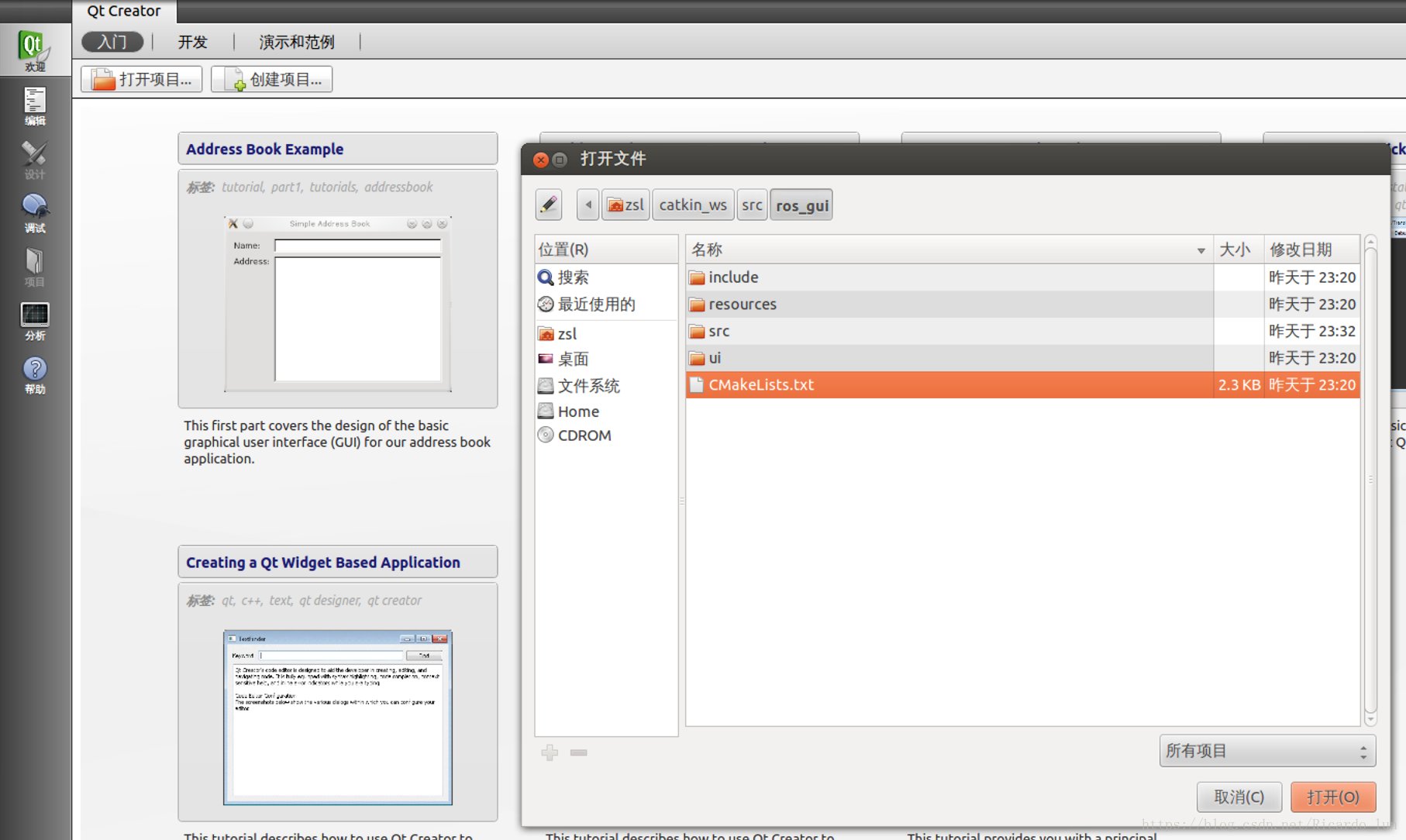
Task: Go to zsl in path bar
Action: click(x=625, y=205)
